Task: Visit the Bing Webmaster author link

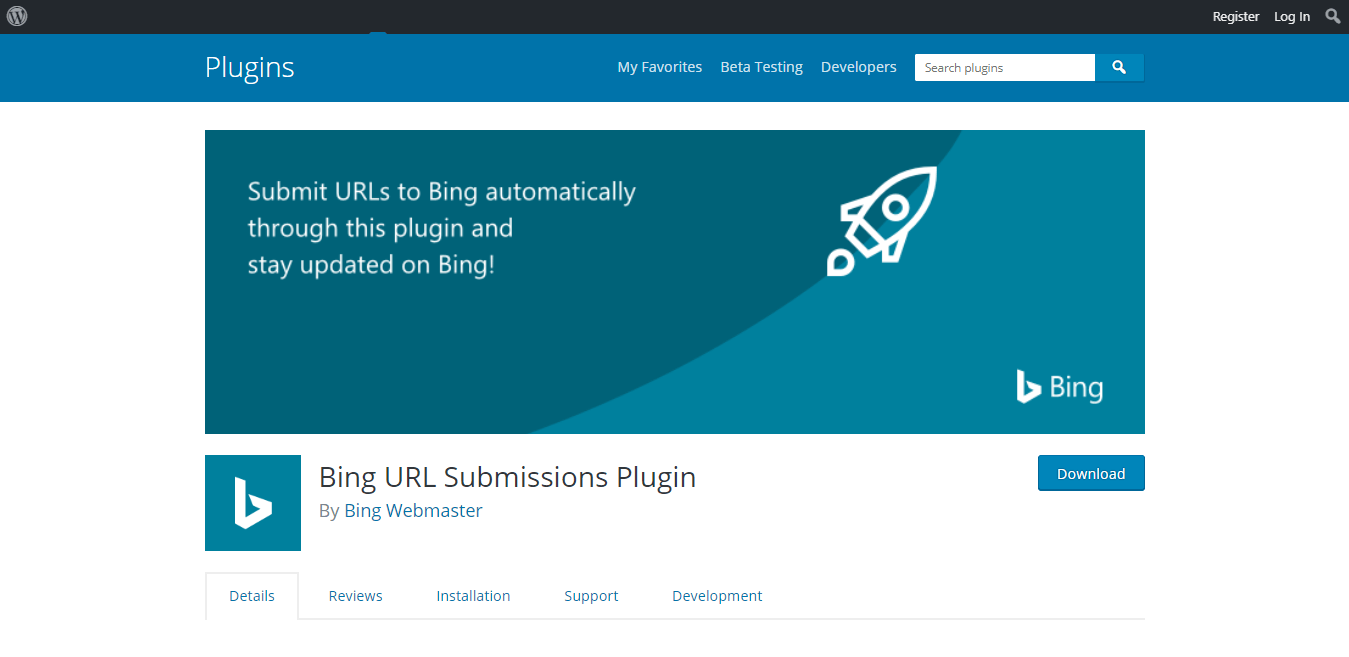Action: coord(413,511)
